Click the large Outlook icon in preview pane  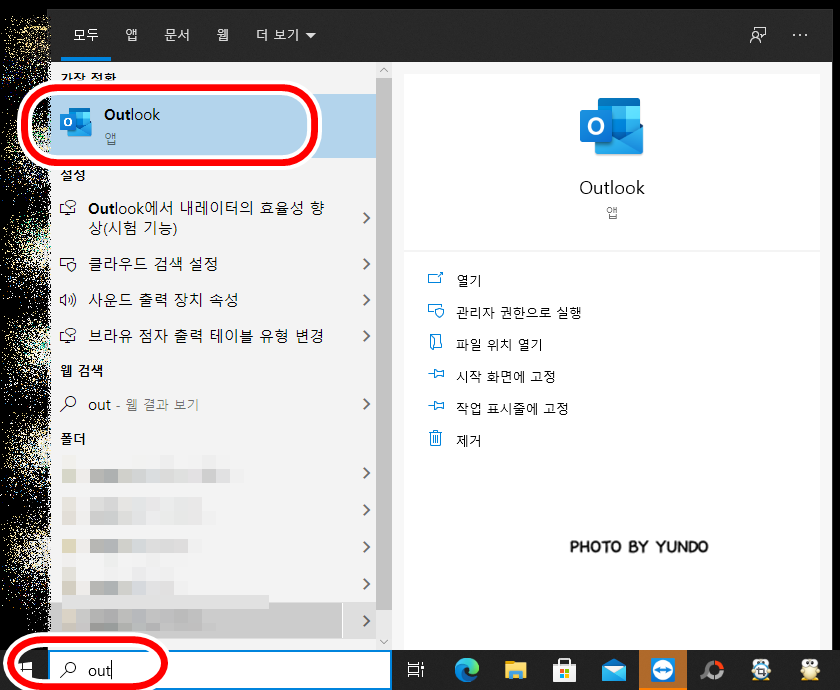[x=611, y=126]
